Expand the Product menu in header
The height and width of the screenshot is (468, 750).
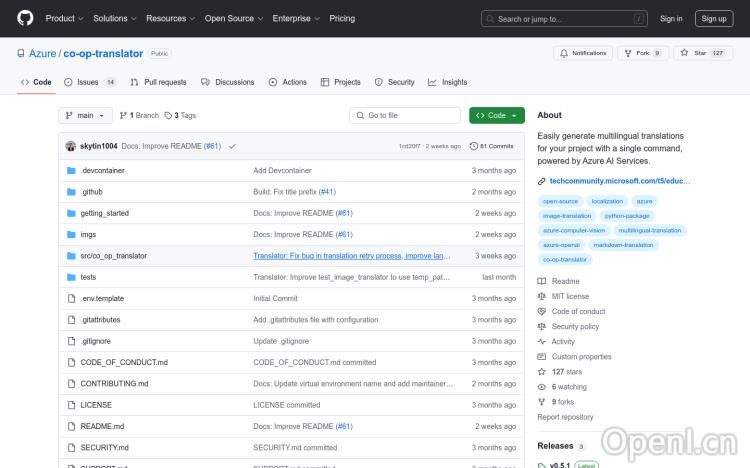tap(64, 18)
